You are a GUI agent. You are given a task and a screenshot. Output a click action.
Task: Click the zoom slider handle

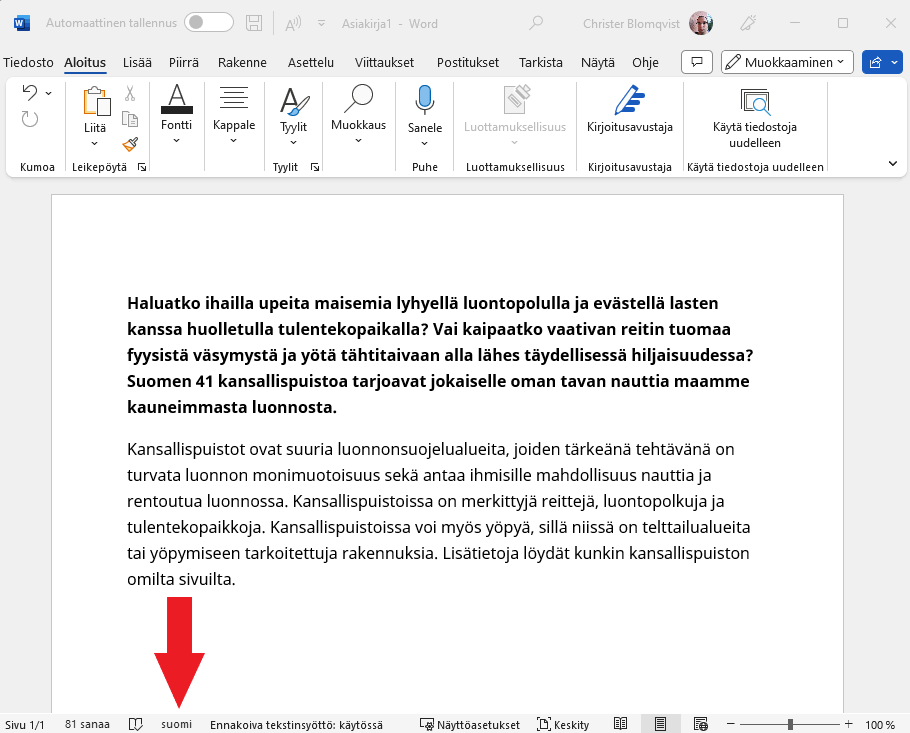point(790,724)
